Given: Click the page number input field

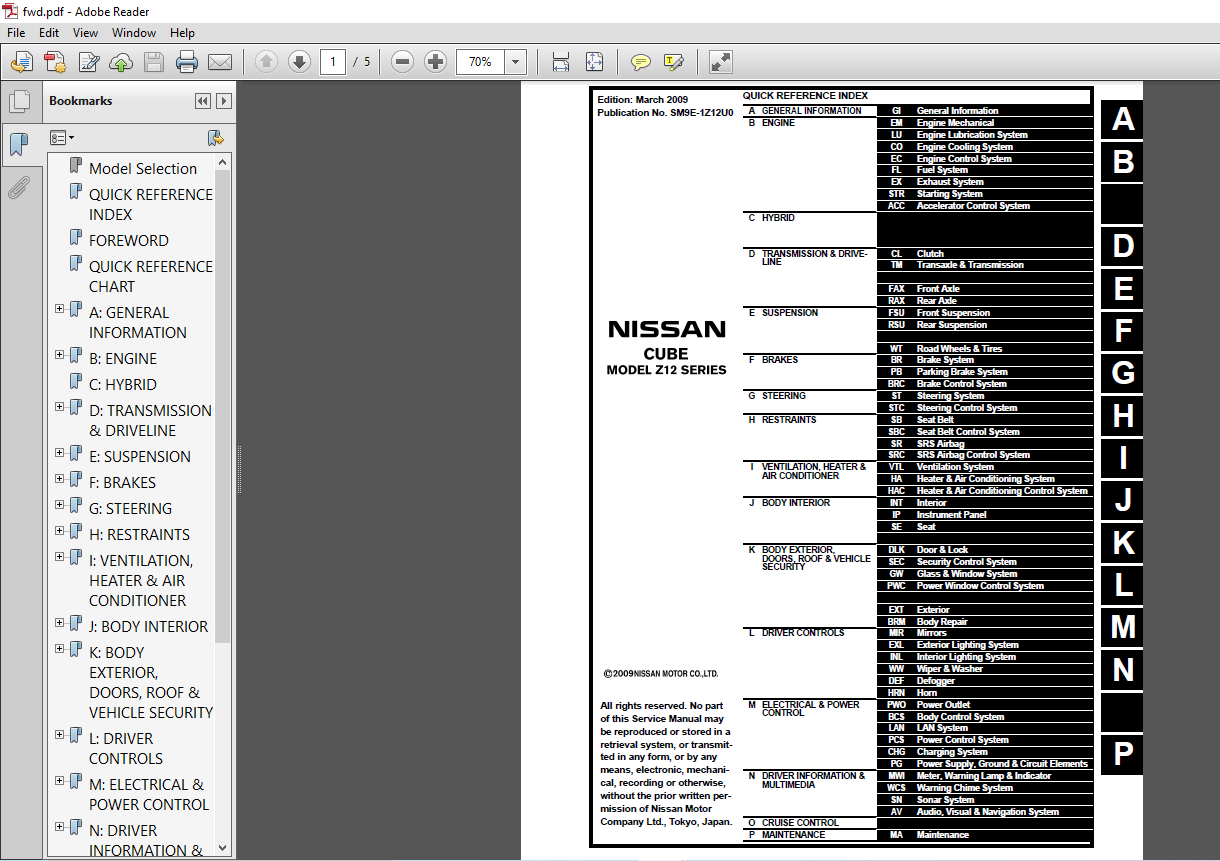Looking at the screenshot, I should pos(333,62).
